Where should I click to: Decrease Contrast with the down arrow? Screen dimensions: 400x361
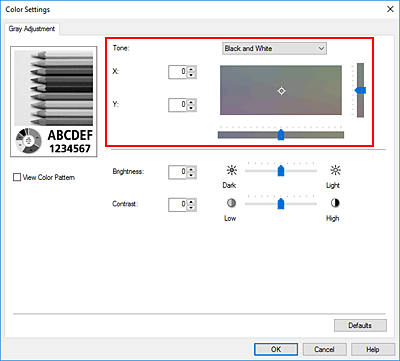[x=191, y=208]
